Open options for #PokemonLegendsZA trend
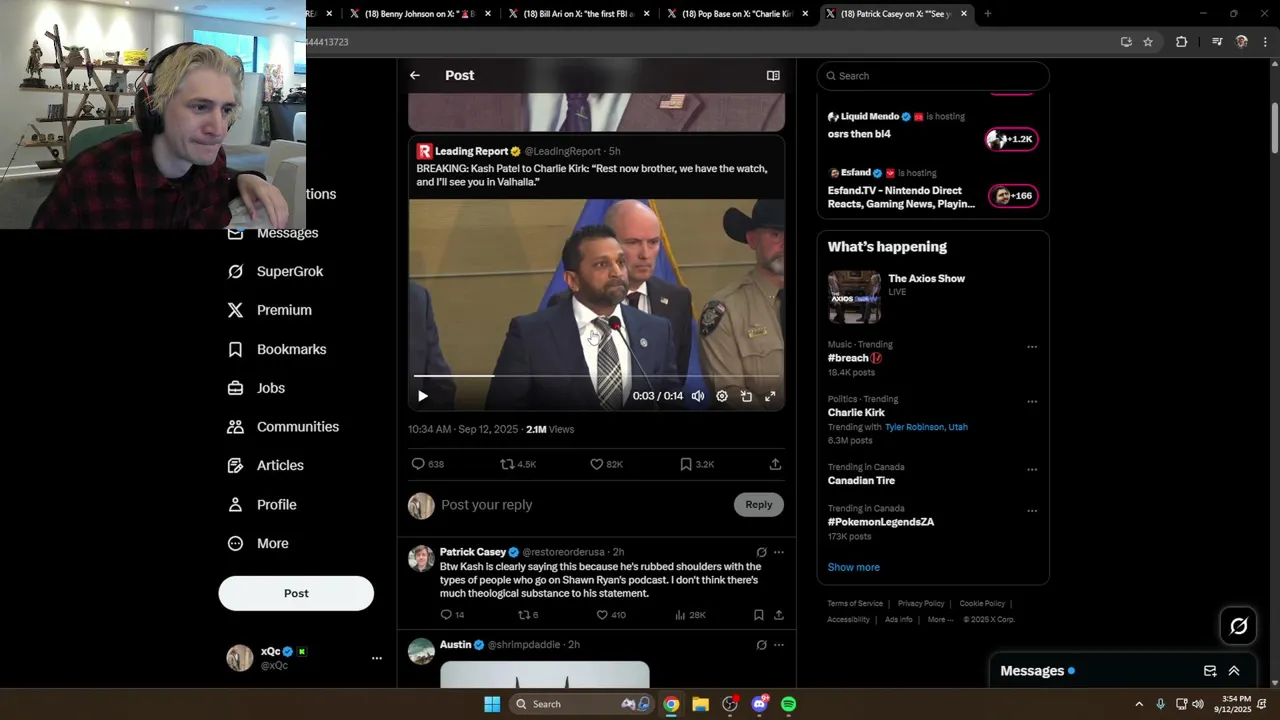Image resolution: width=1280 pixels, height=720 pixels. 1032,511
